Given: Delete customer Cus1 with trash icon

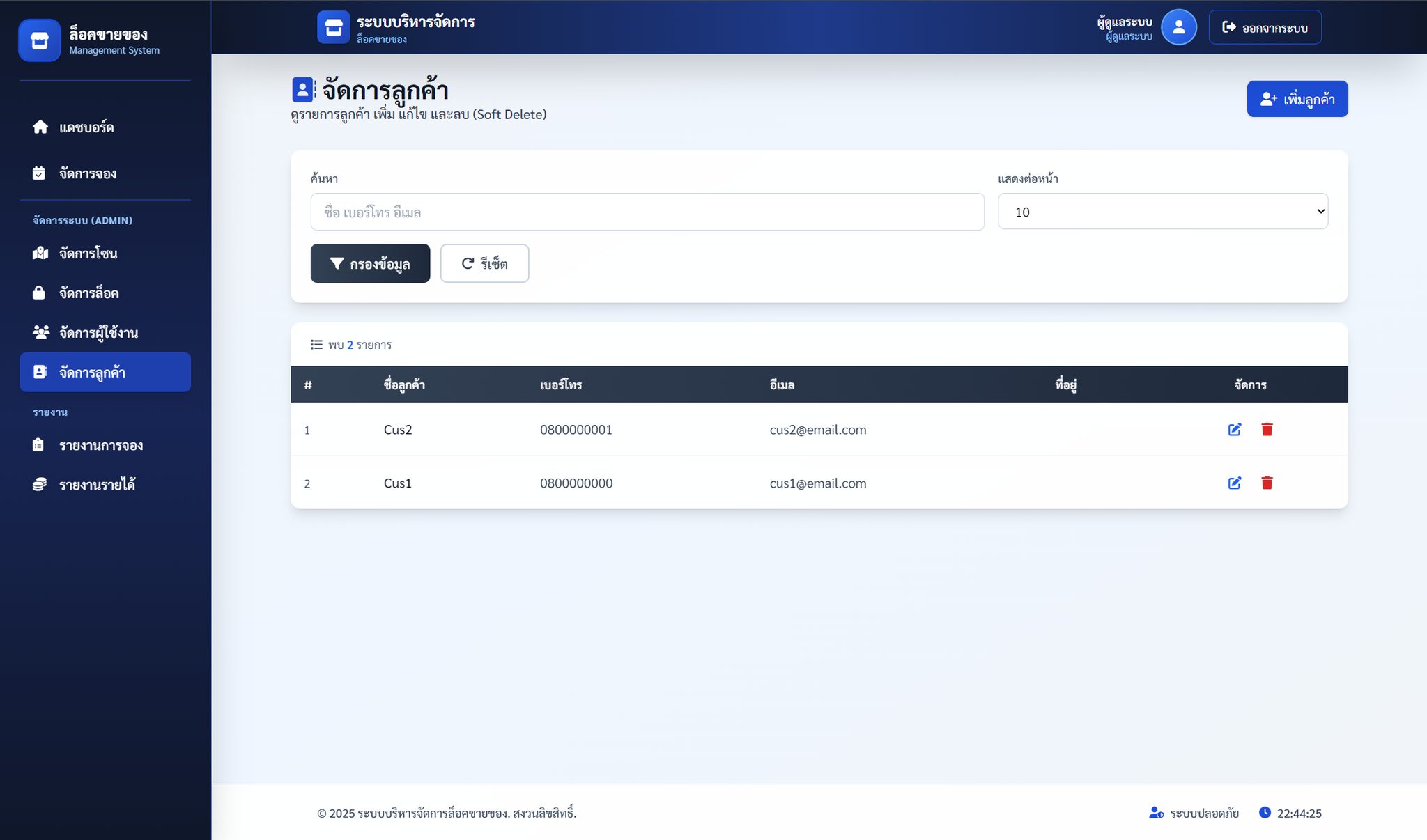Looking at the screenshot, I should coord(1267,483).
